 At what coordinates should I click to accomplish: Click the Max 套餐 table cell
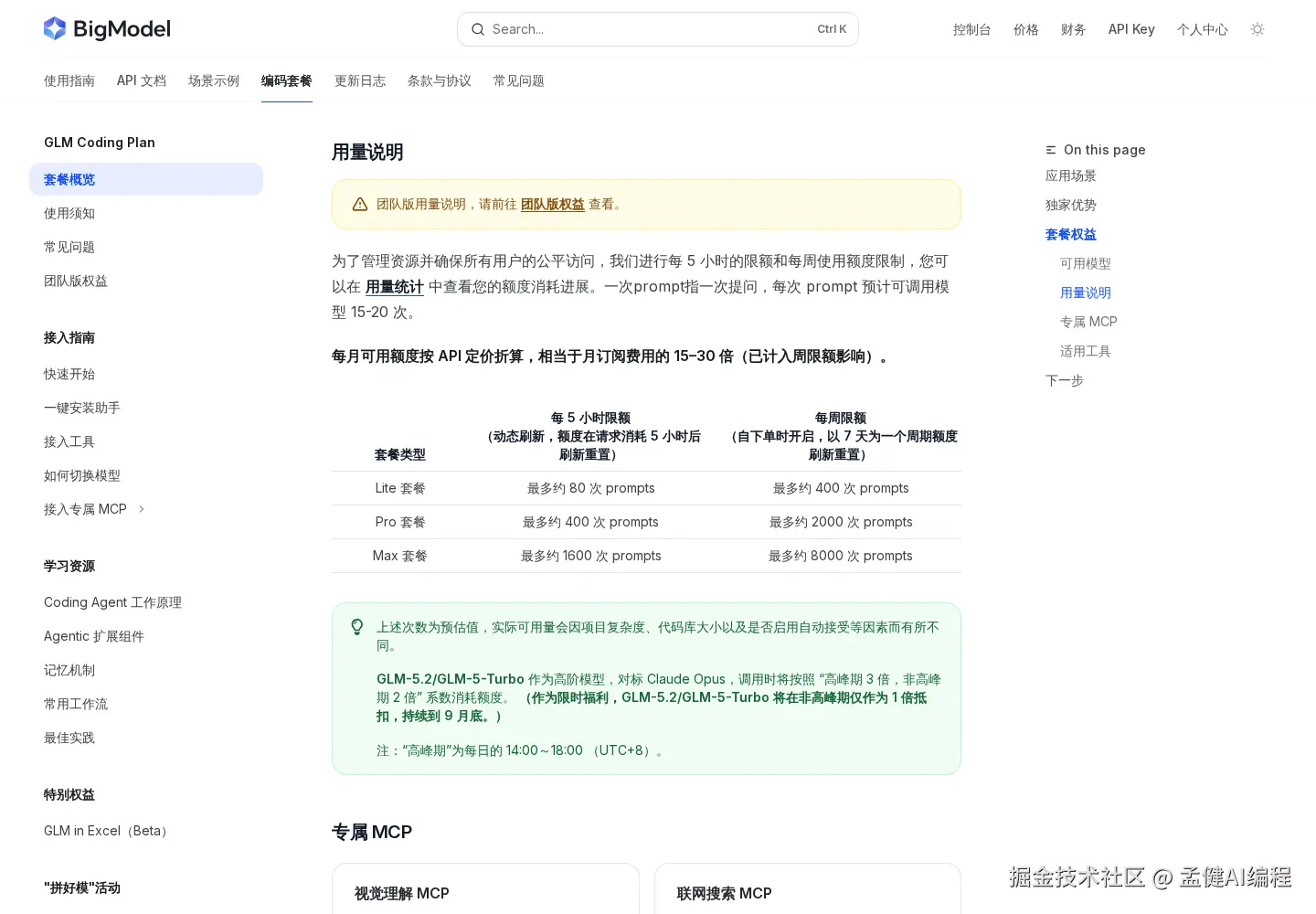400,556
